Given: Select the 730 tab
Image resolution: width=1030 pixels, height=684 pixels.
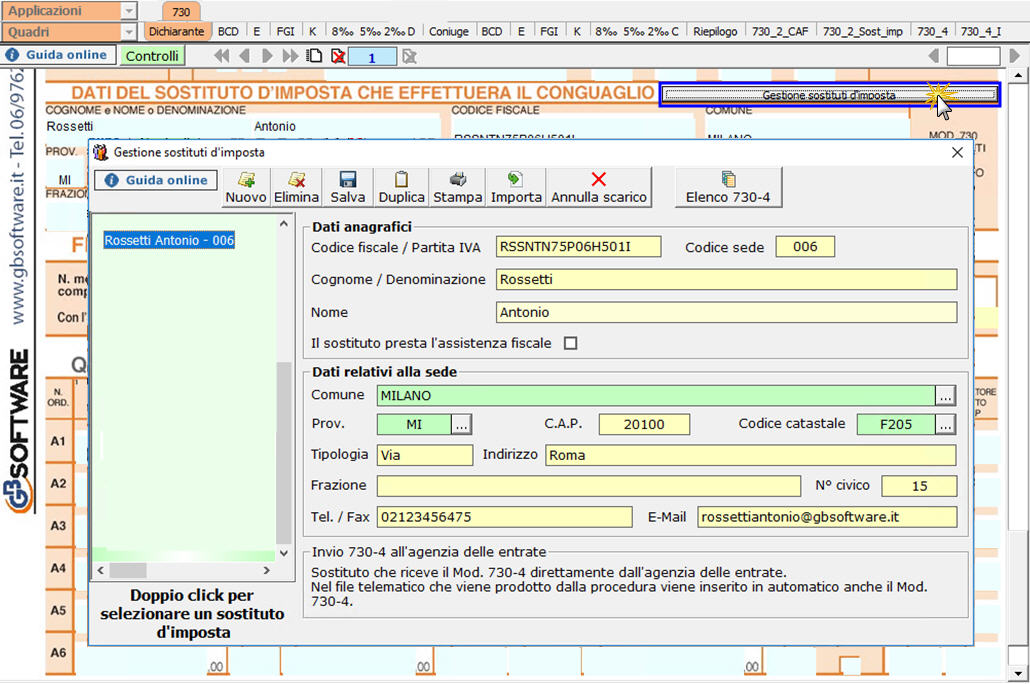Looking at the screenshot, I should (x=181, y=12).
